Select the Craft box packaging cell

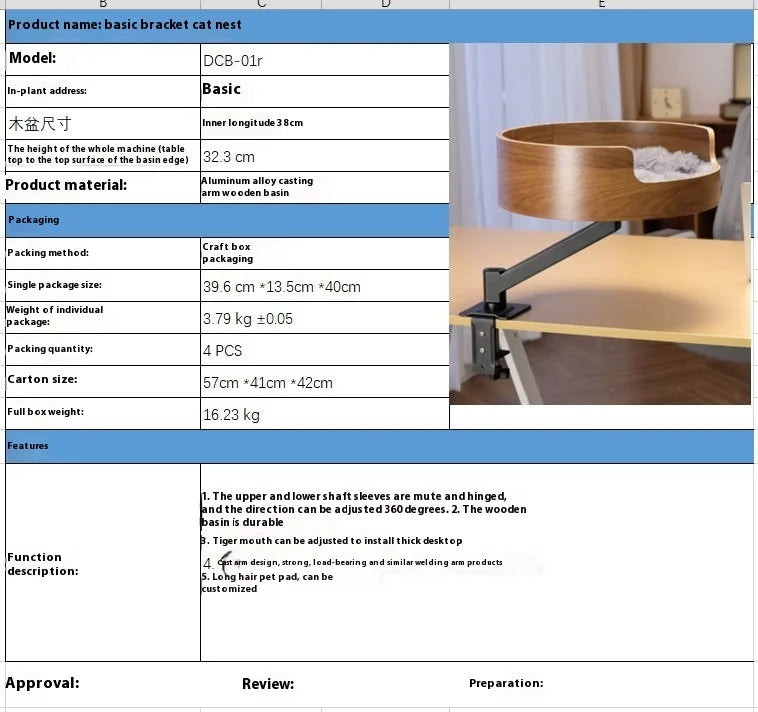(x=324, y=253)
